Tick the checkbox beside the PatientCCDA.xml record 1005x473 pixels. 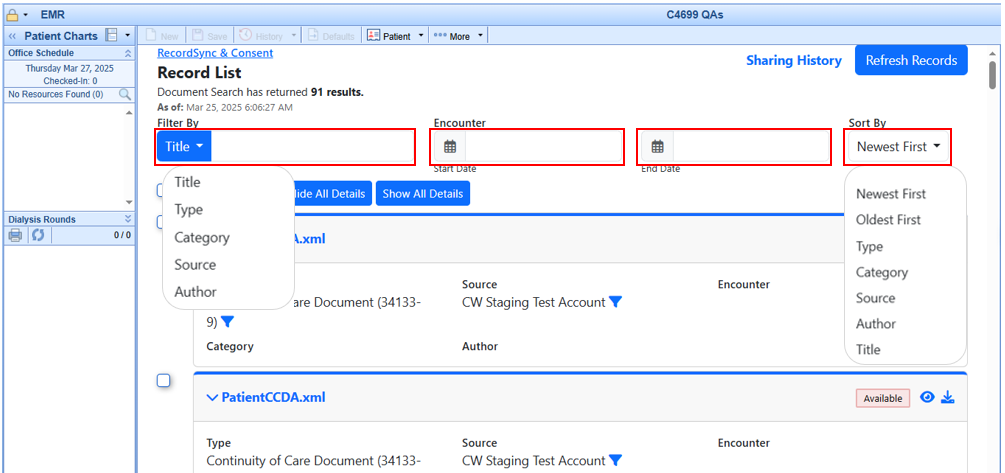[x=163, y=381]
